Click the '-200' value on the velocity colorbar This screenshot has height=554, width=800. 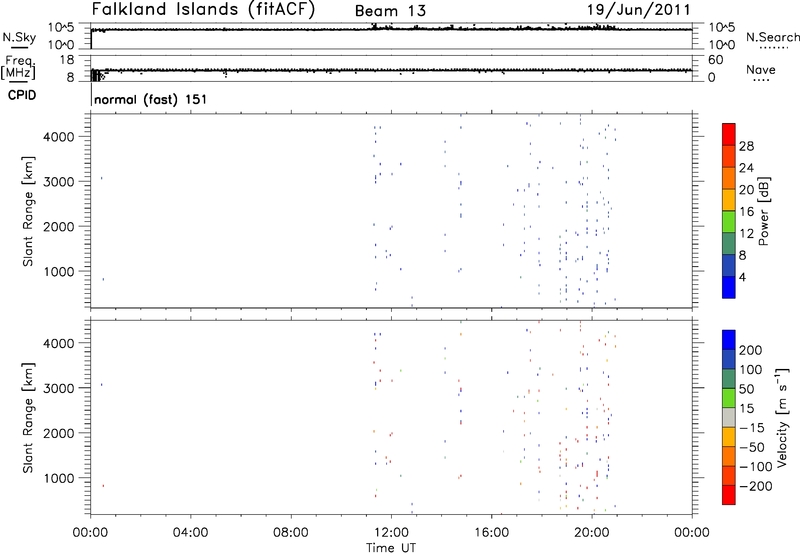(756, 486)
